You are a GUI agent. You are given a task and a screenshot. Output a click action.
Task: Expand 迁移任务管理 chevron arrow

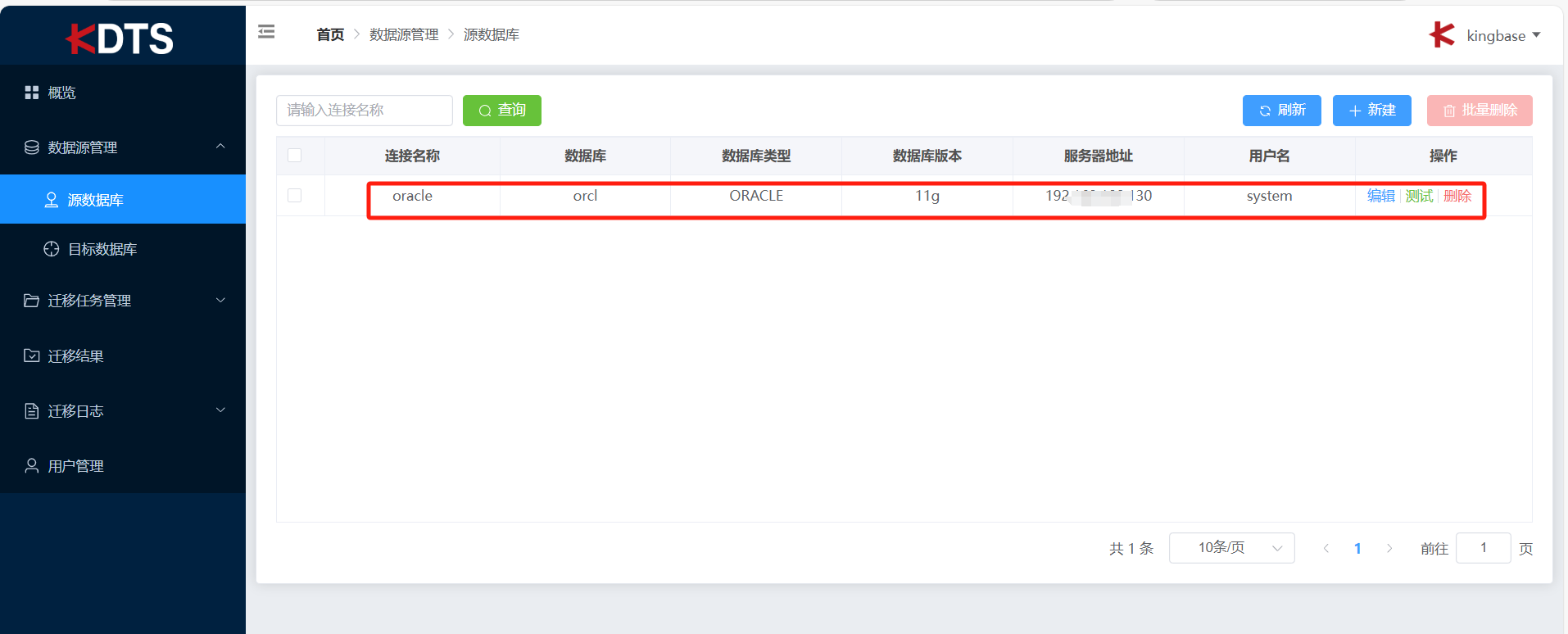pos(220,301)
